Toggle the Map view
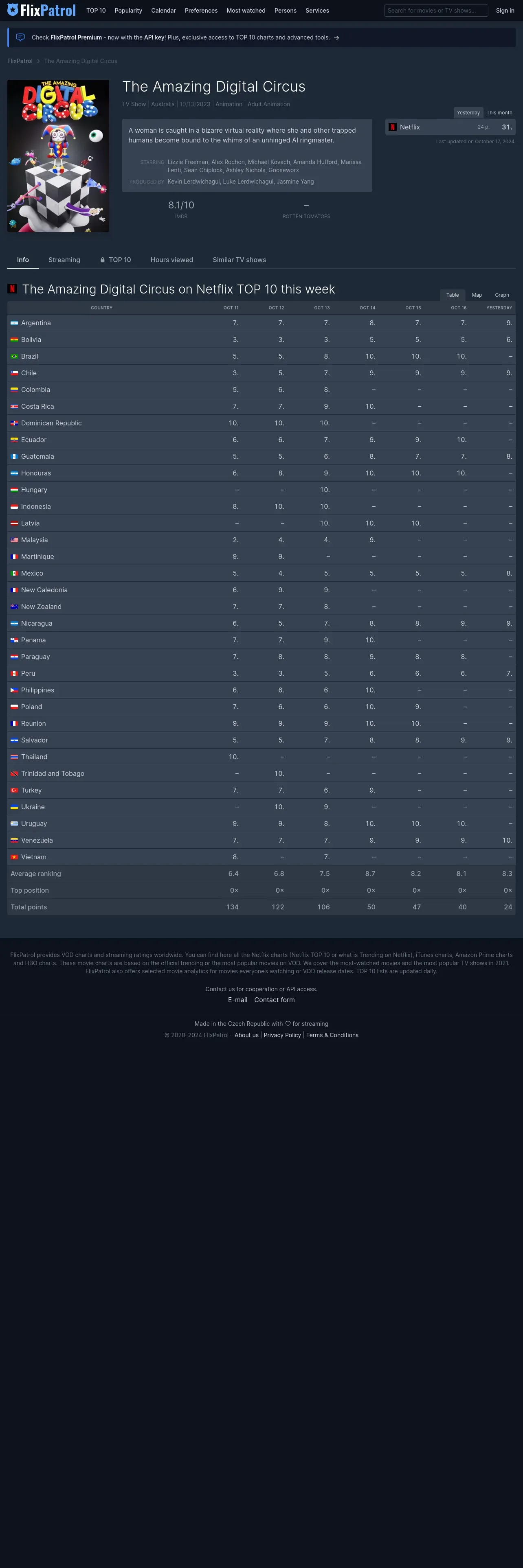 tap(477, 295)
